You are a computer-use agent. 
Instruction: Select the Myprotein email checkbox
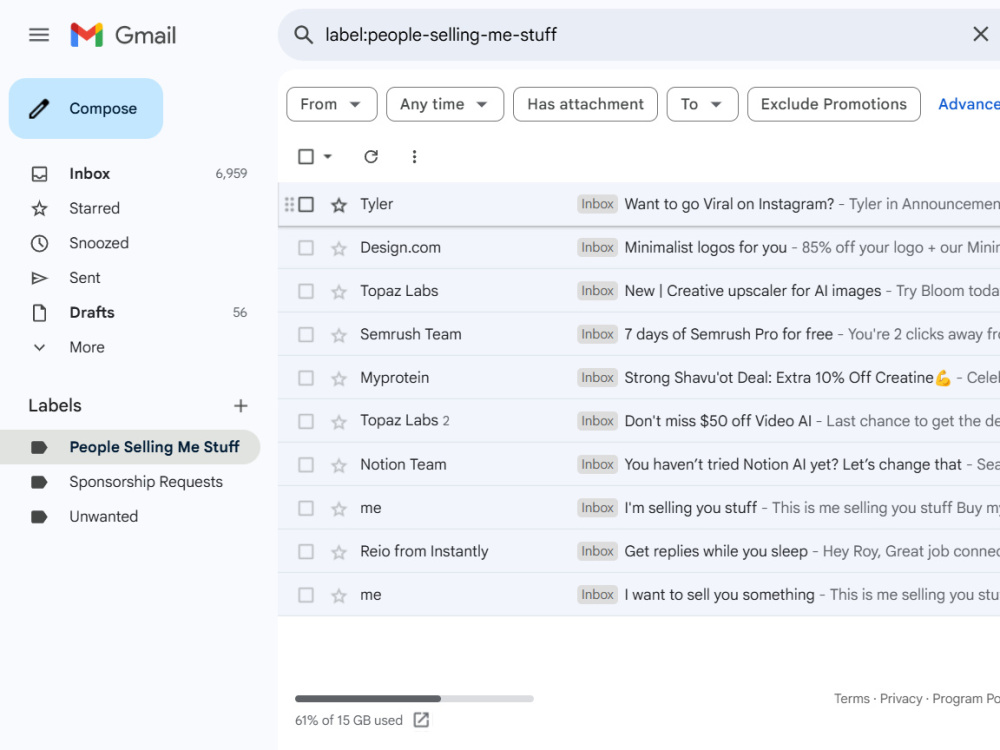click(x=306, y=378)
